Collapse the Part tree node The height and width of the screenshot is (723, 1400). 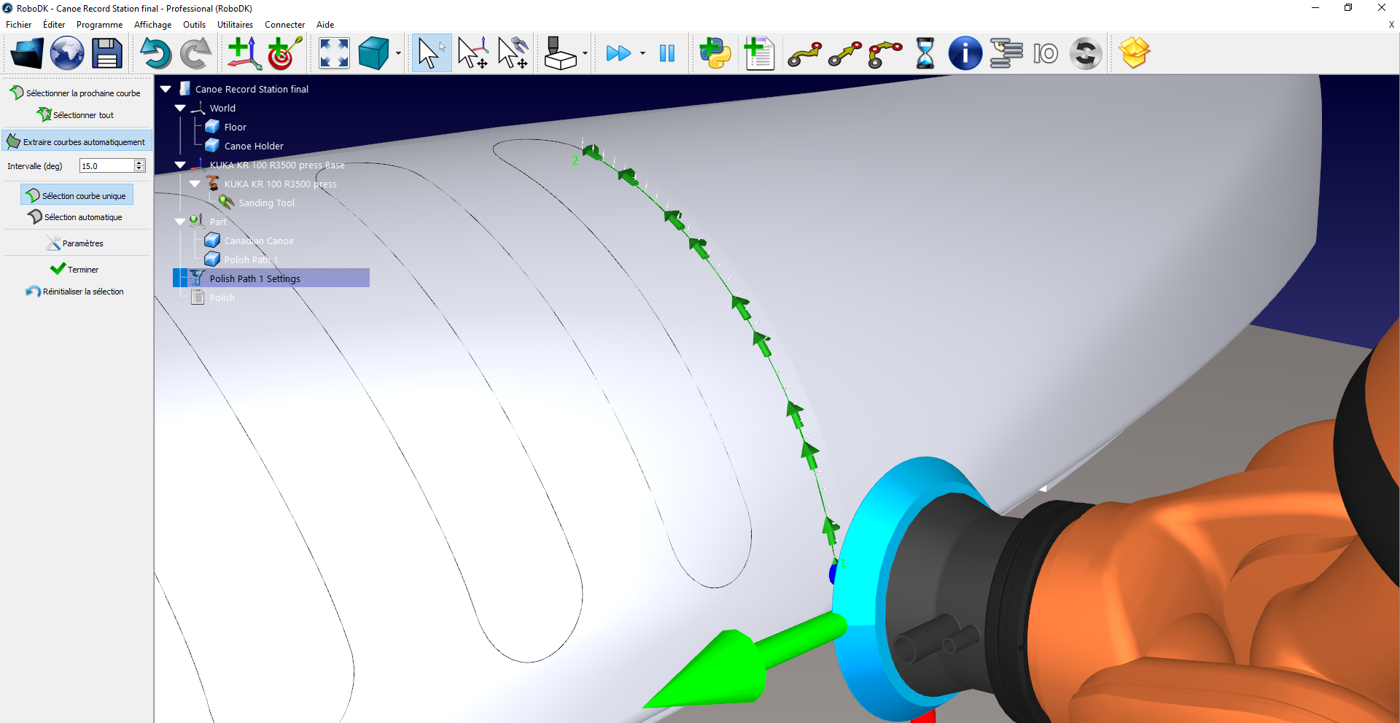pyautogui.click(x=180, y=222)
